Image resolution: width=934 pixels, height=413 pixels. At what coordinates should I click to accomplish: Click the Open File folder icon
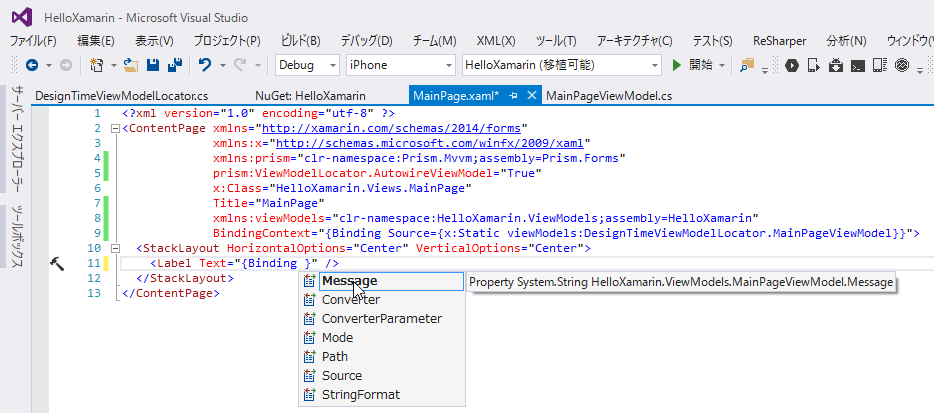click(131, 65)
